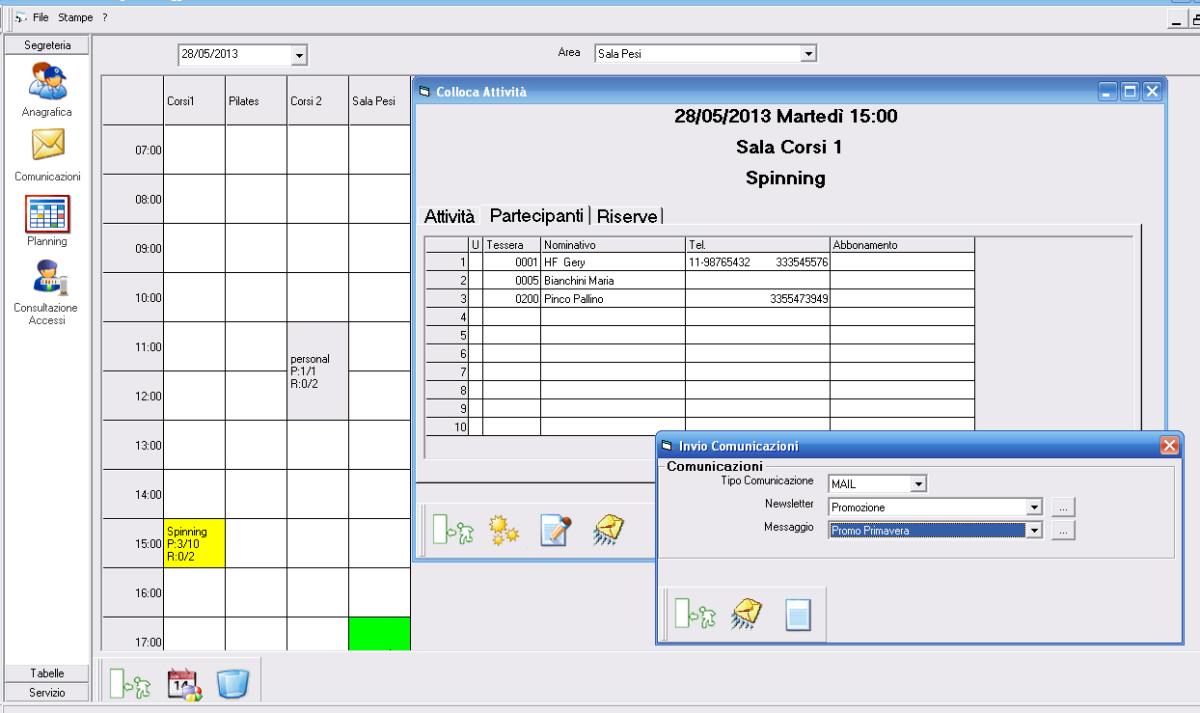Click the browse button next to Messaggio

[1064, 530]
